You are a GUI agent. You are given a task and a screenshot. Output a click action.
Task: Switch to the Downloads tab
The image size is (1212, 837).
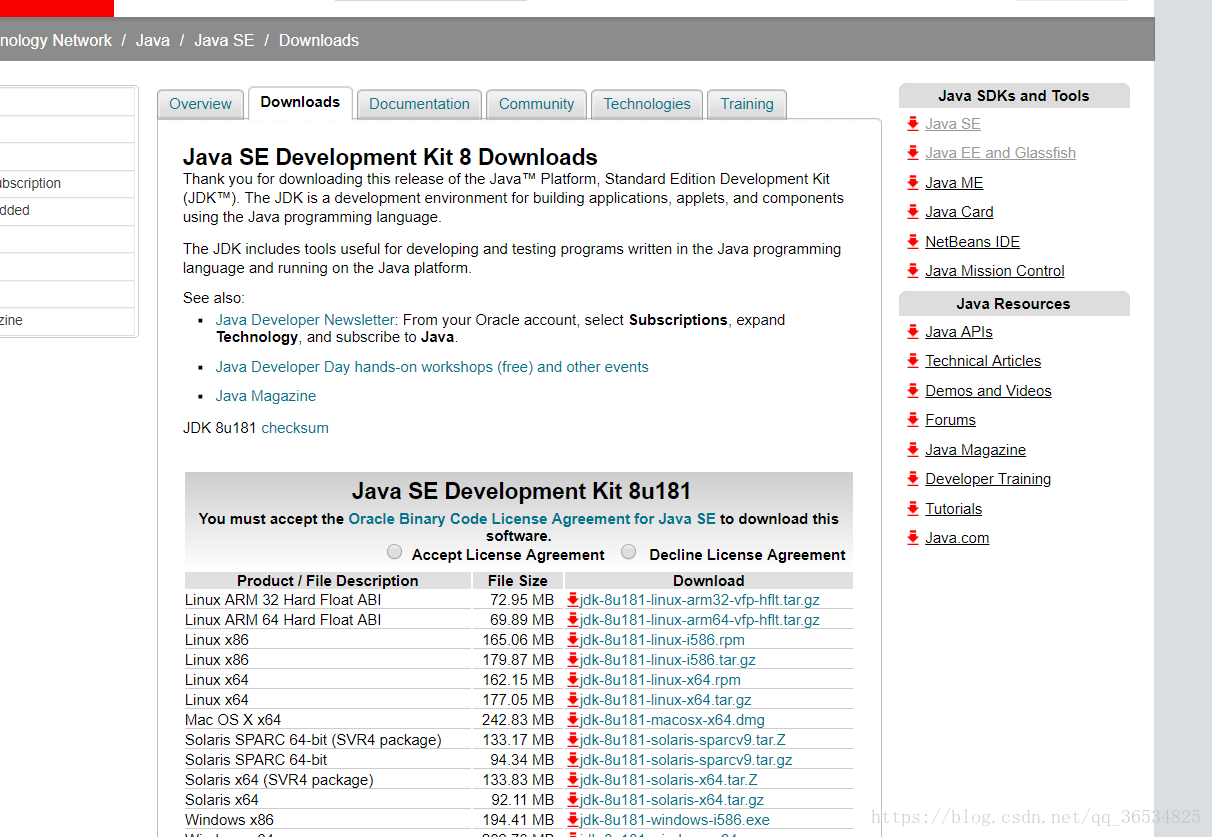(x=300, y=102)
